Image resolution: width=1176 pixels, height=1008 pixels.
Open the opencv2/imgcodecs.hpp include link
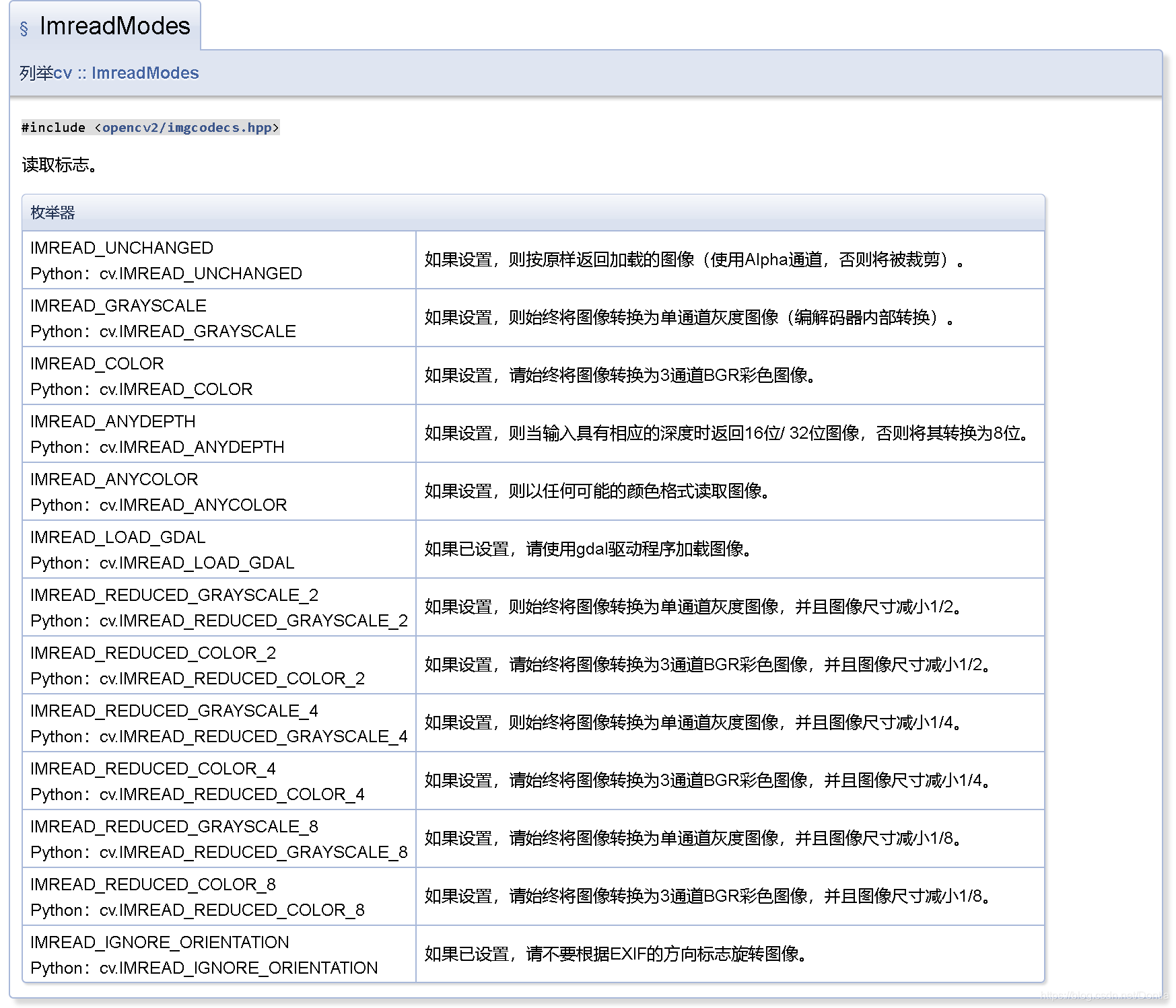click(x=186, y=127)
